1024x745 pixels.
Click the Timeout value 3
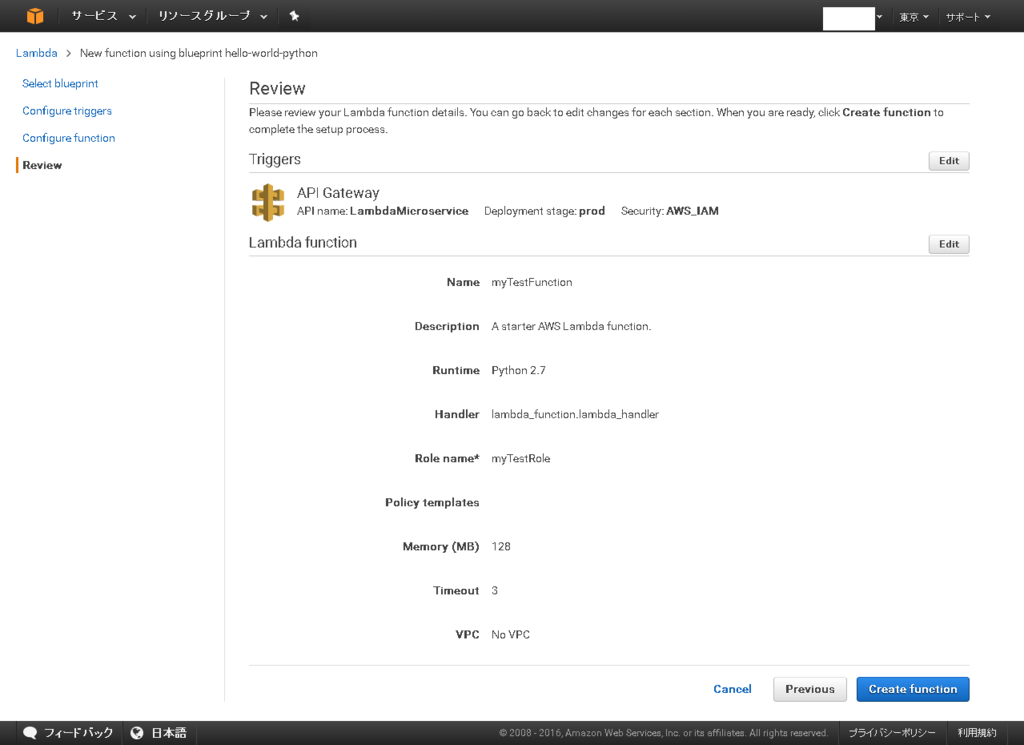(x=494, y=590)
